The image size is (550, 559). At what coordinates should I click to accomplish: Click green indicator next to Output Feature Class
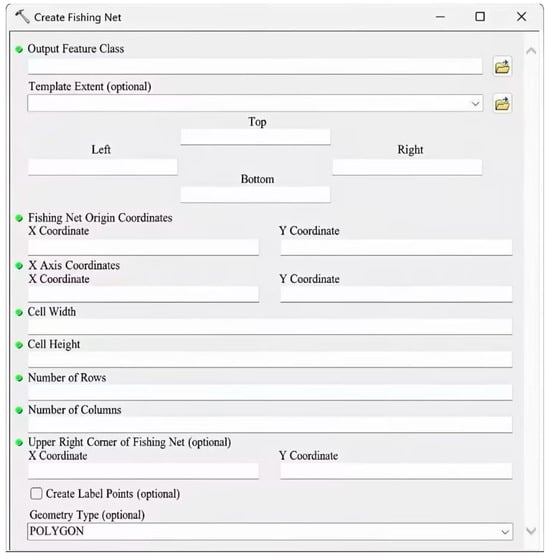[x=19, y=49]
